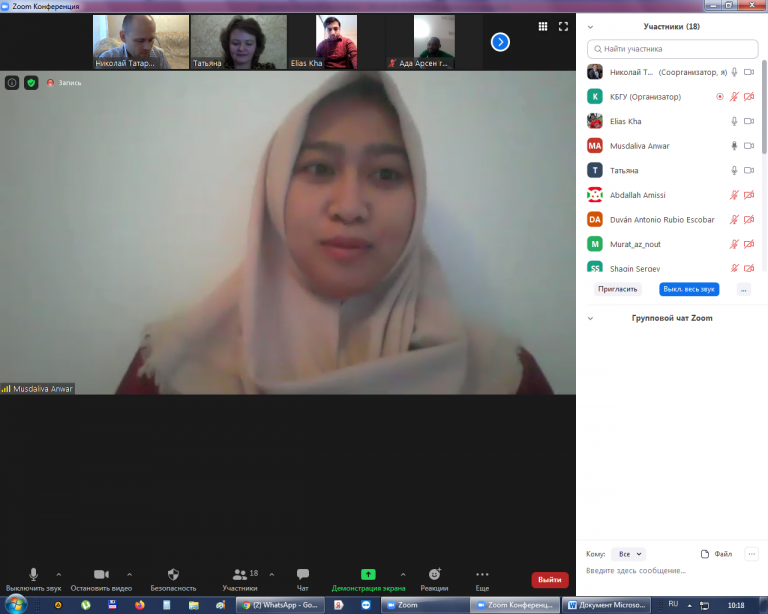
Task: Open the More (Еще) three-dot toolbar icon
Action: [x=482, y=575]
